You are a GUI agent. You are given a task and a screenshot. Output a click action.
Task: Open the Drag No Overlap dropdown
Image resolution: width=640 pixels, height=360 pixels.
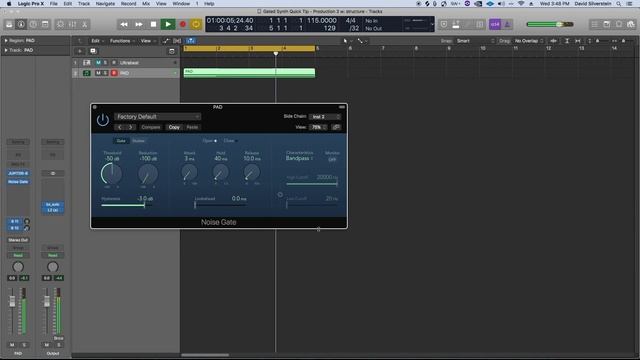529,41
